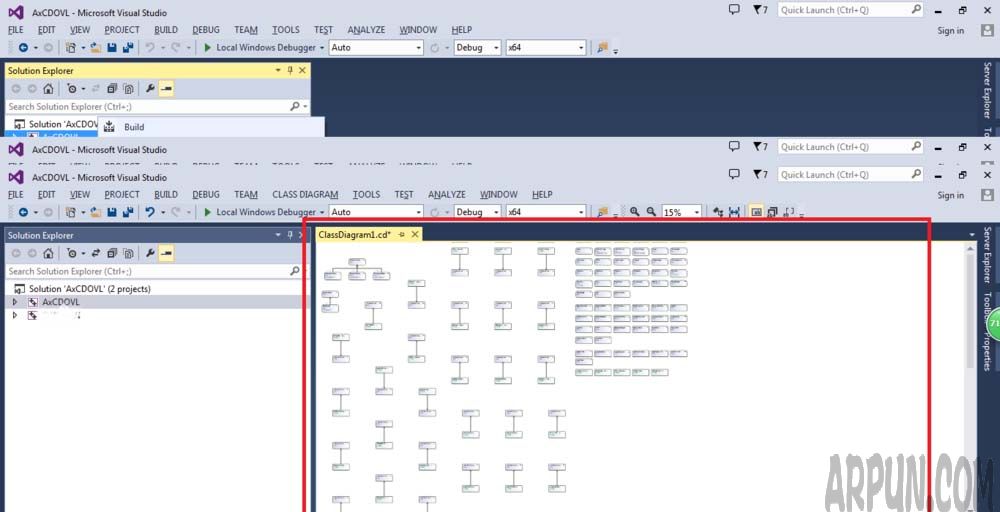The width and height of the screenshot is (1000, 512).
Task: Click Sign in link in class diagram window
Action: click(x=951, y=195)
